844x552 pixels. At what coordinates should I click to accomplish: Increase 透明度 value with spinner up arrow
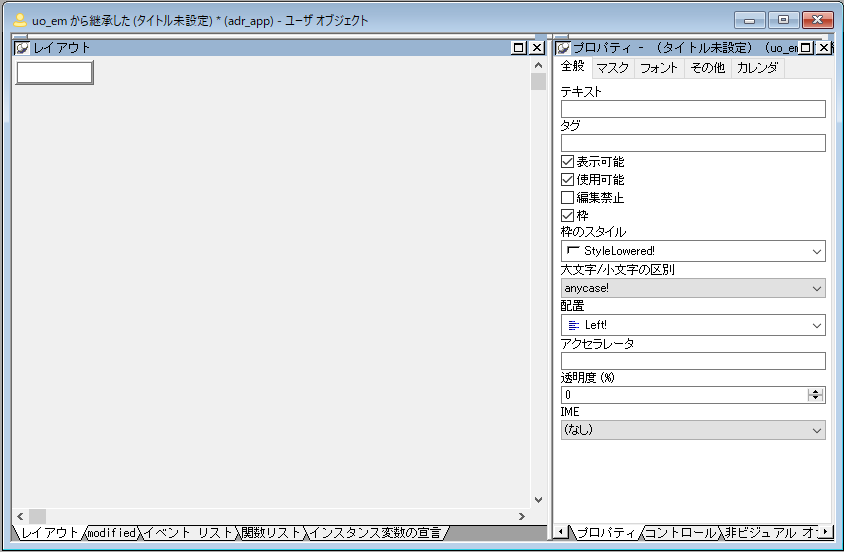(x=816, y=391)
